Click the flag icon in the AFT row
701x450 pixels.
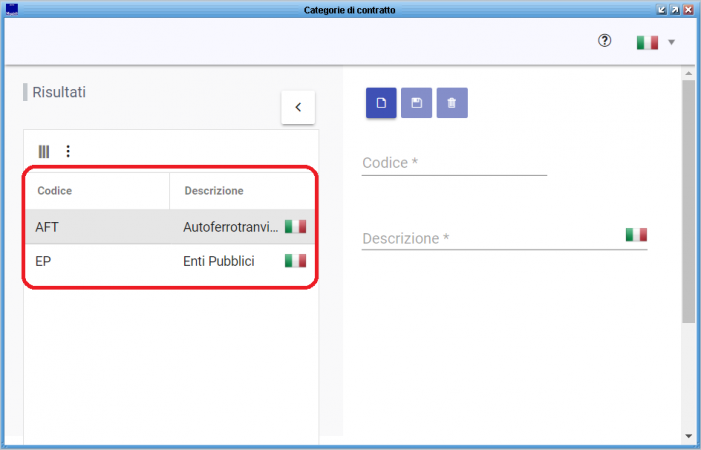pos(296,227)
